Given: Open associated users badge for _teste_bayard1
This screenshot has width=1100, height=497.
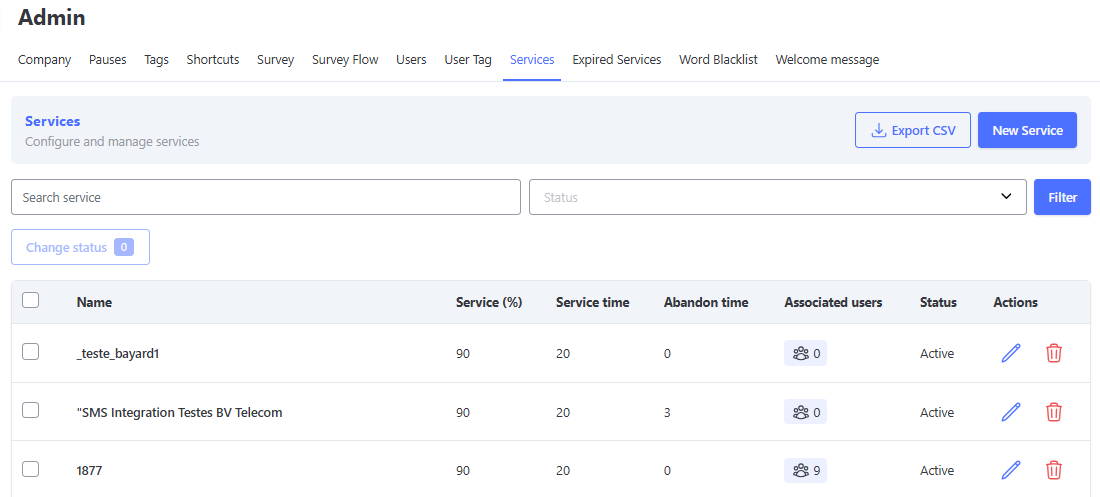Looking at the screenshot, I should 805,353.
